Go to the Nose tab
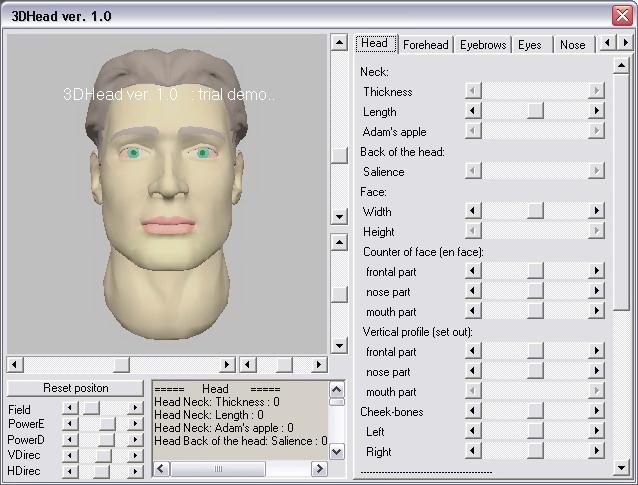This screenshot has height=485, width=638. point(572,45)
